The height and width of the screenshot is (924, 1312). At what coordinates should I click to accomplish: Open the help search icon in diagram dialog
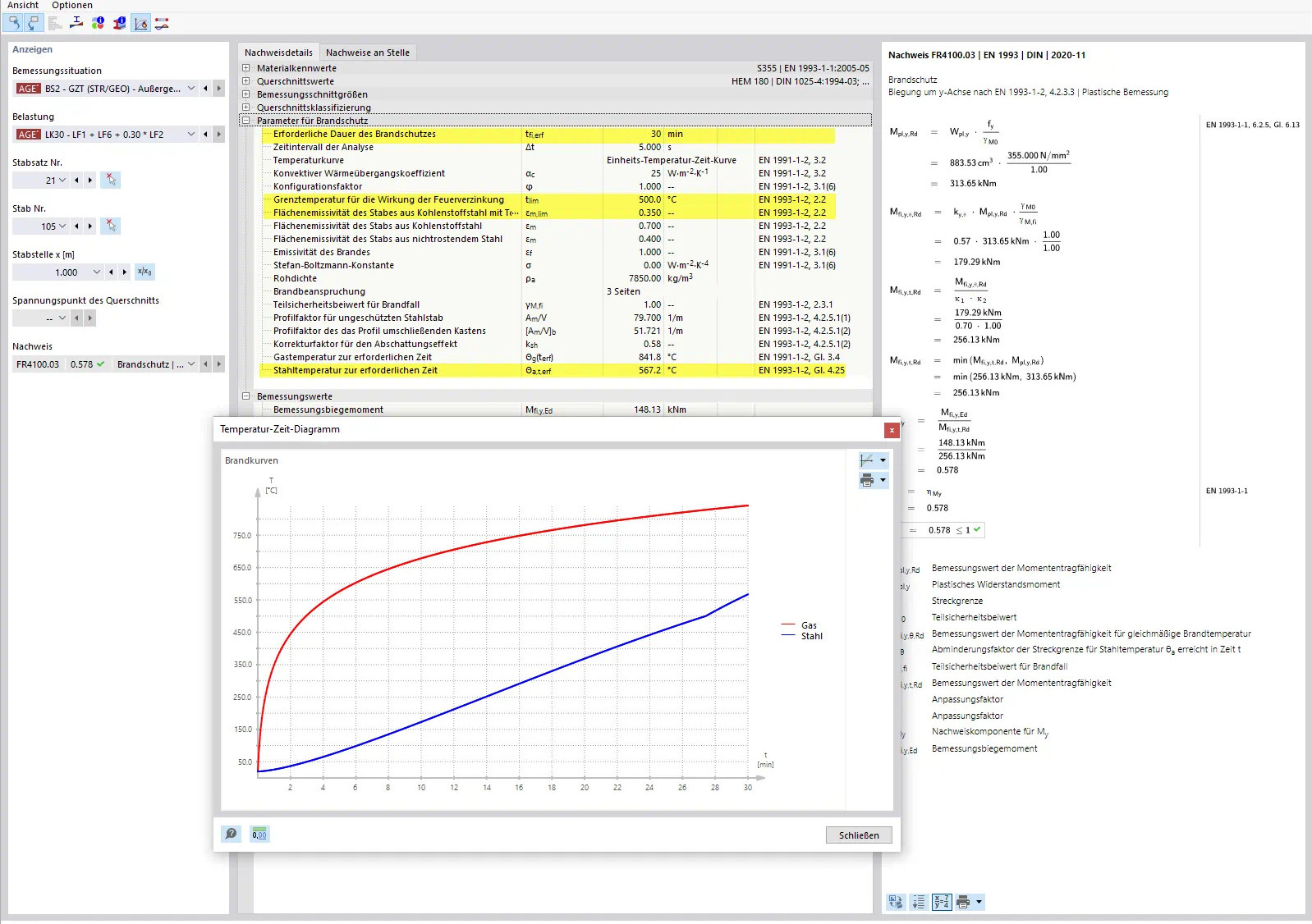point(232,835)
